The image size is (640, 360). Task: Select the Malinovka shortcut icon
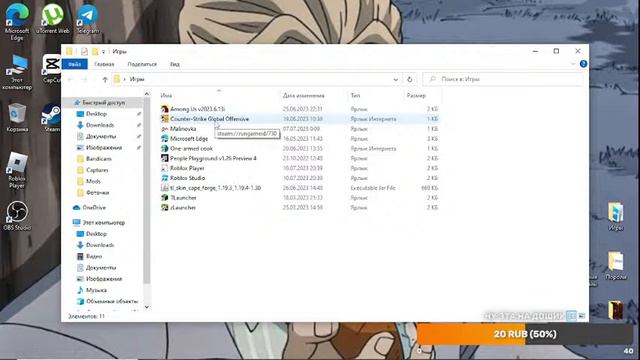tap(164, 129)
